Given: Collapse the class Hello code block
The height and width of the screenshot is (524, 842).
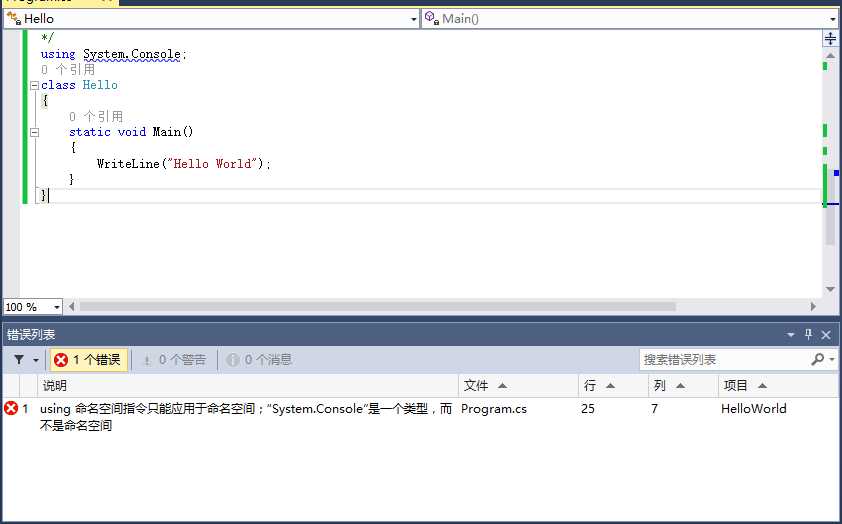Looking at the screenshot, I should [x=34, y=85].
